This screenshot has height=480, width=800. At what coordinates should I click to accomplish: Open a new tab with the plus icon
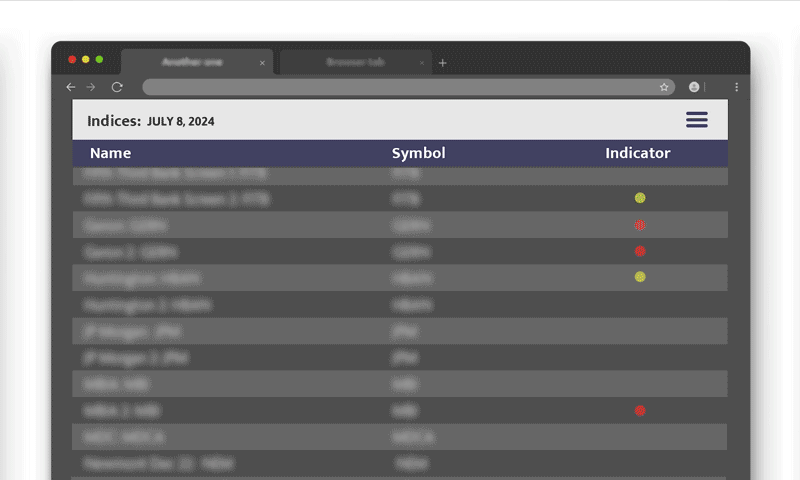[443, 63]
